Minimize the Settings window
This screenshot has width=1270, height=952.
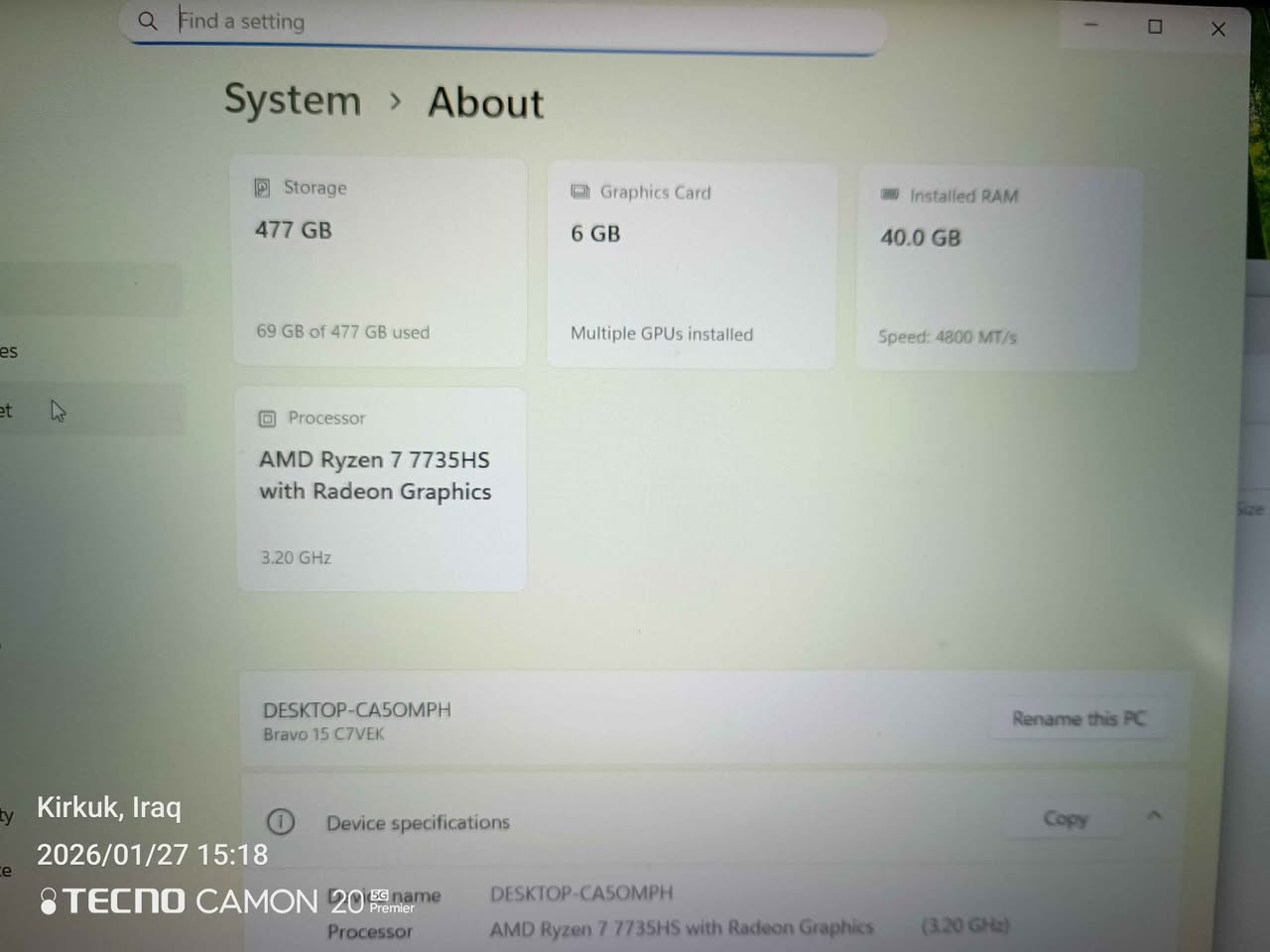pos(1091,26)
